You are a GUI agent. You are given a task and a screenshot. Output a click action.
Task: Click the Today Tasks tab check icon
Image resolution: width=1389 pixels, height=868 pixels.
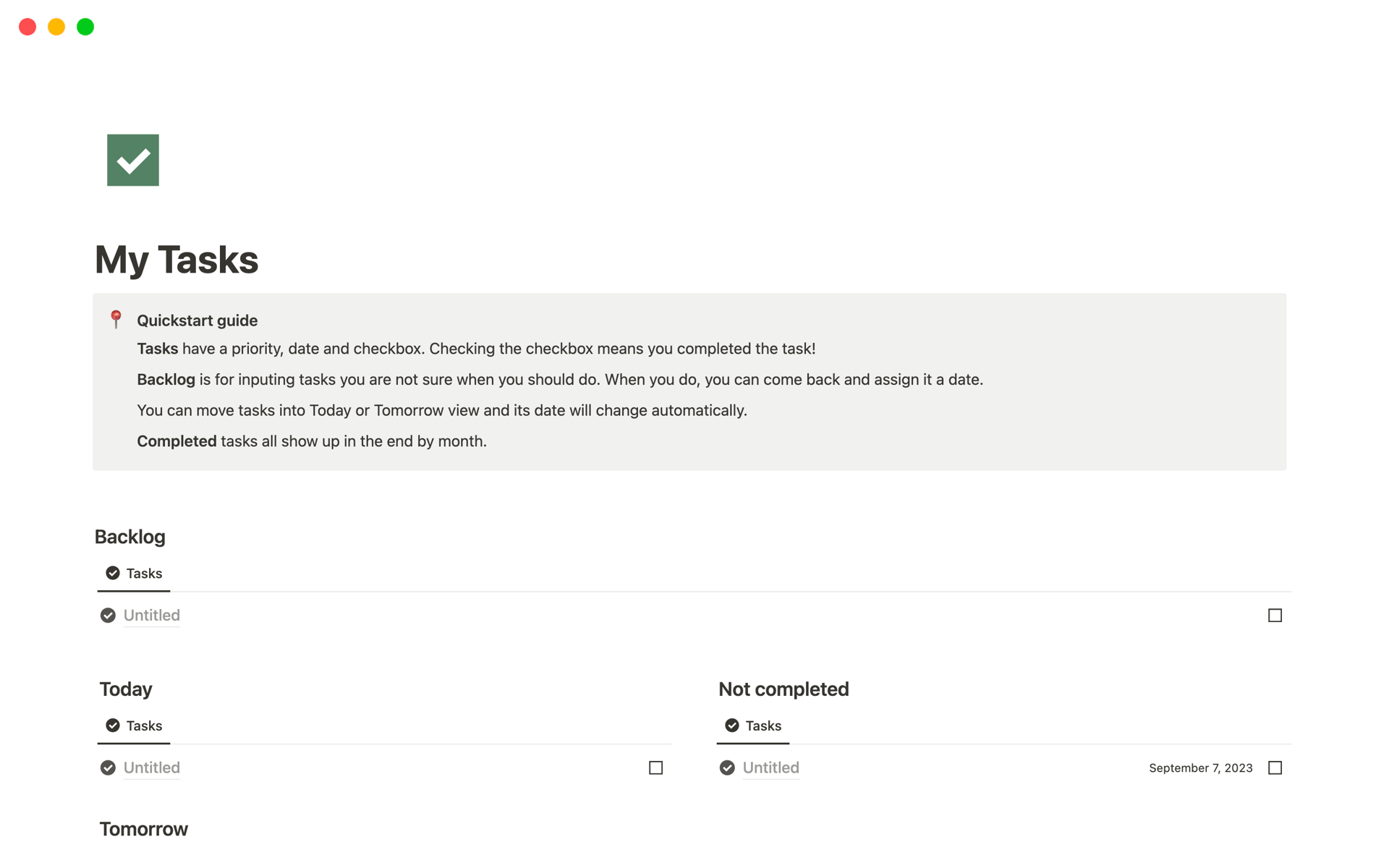[113, 726]
